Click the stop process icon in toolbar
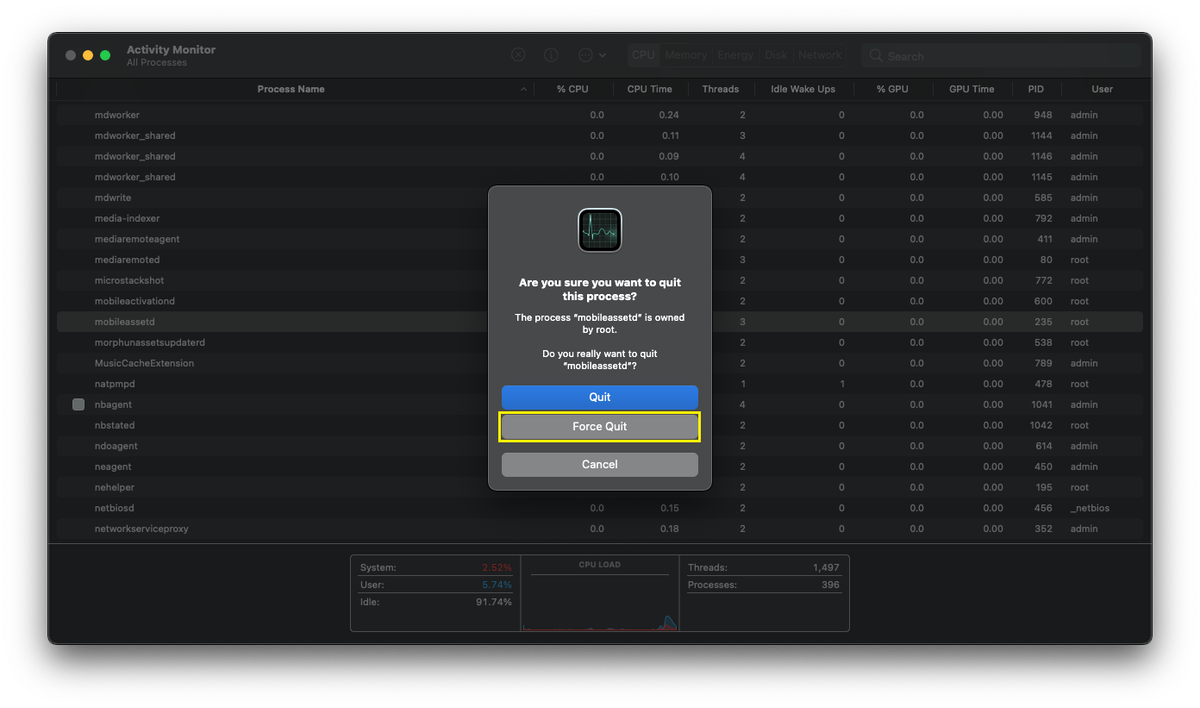1200x708 pixels. click(518, 54)
